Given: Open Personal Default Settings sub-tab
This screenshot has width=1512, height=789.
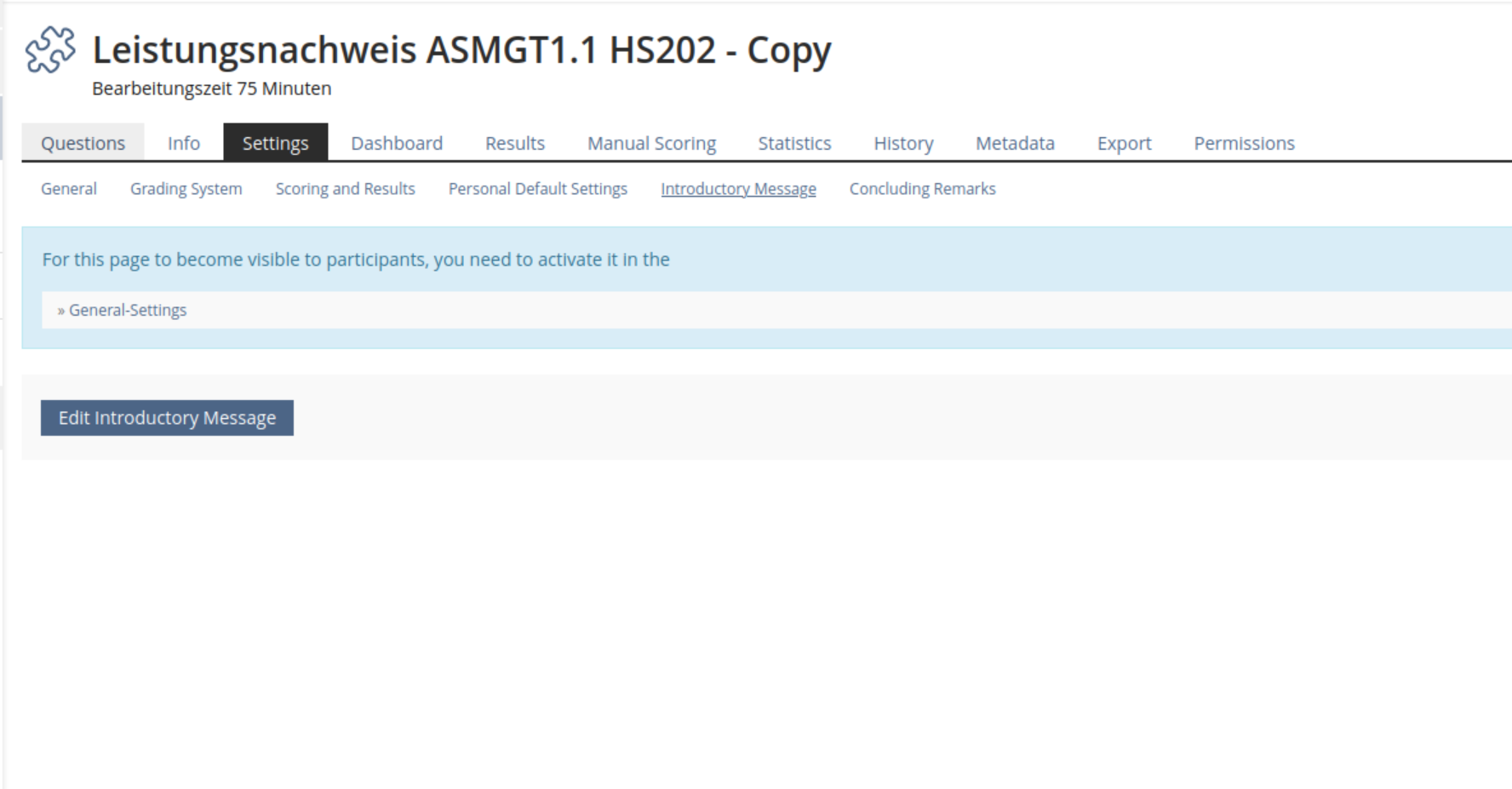Looking at the screenshot, I should click(538, 189).
